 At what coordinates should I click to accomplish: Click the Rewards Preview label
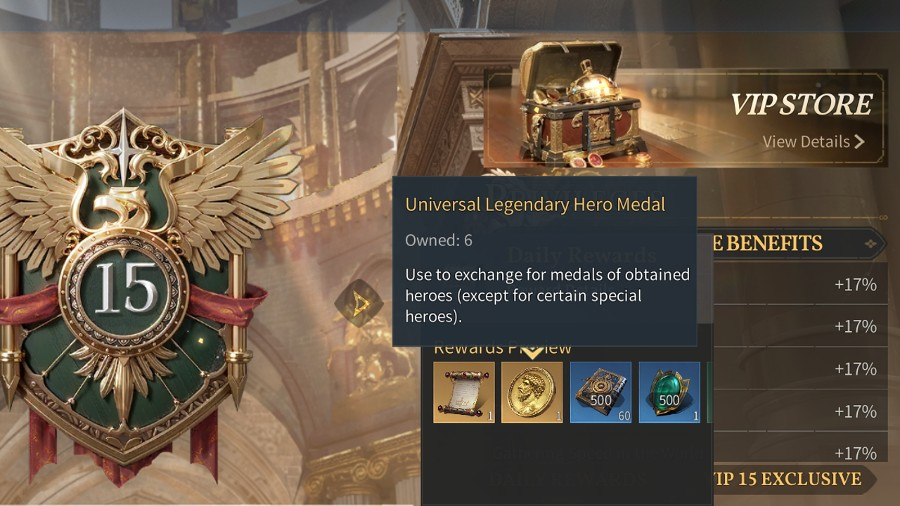[x=502, y=348]
